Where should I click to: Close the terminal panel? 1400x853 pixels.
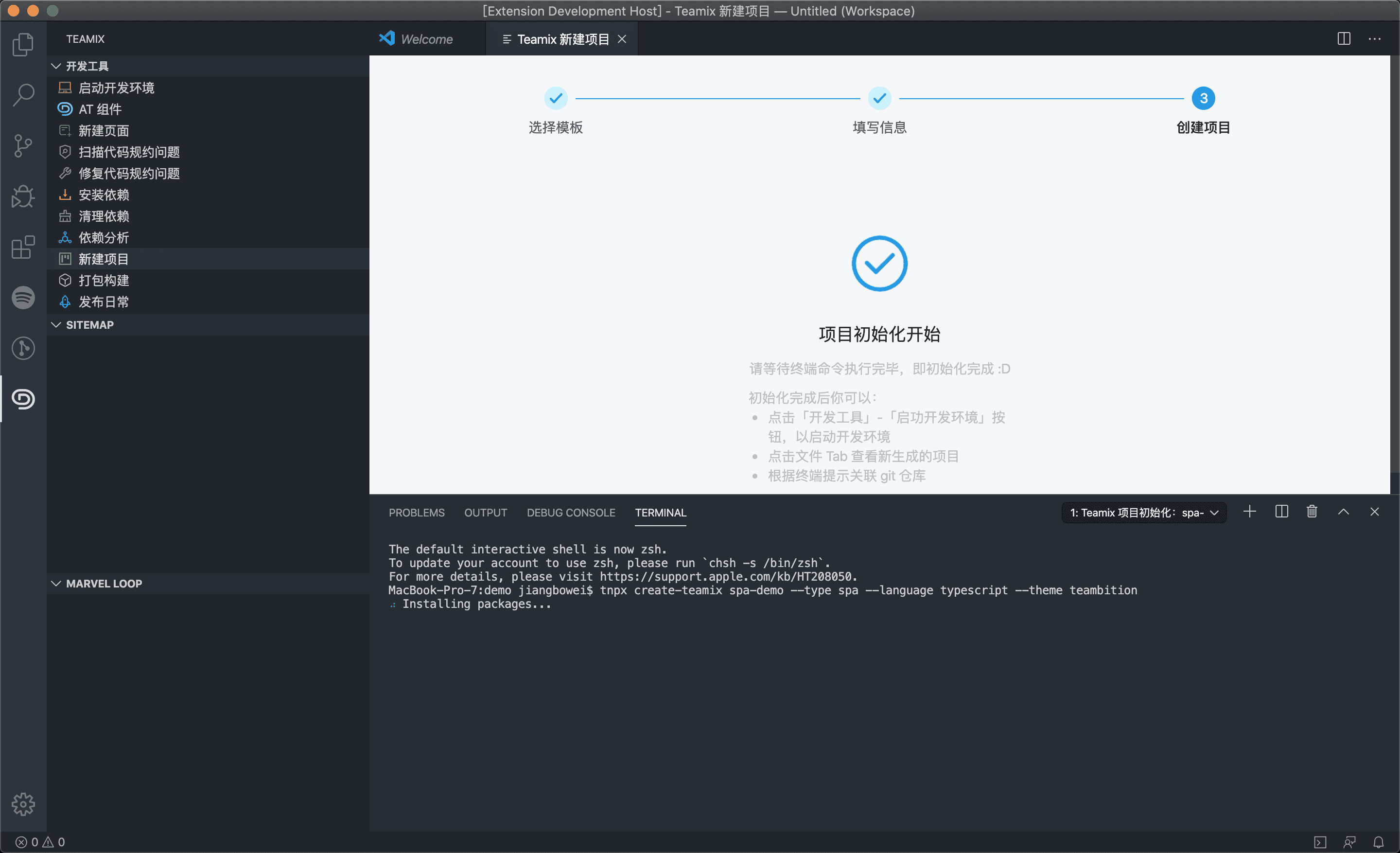coord(1374,512)
